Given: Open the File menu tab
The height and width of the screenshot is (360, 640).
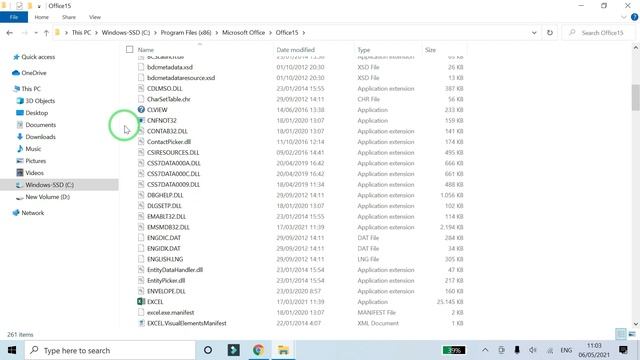Looking at the screenshot, I should tap(14, 17).
